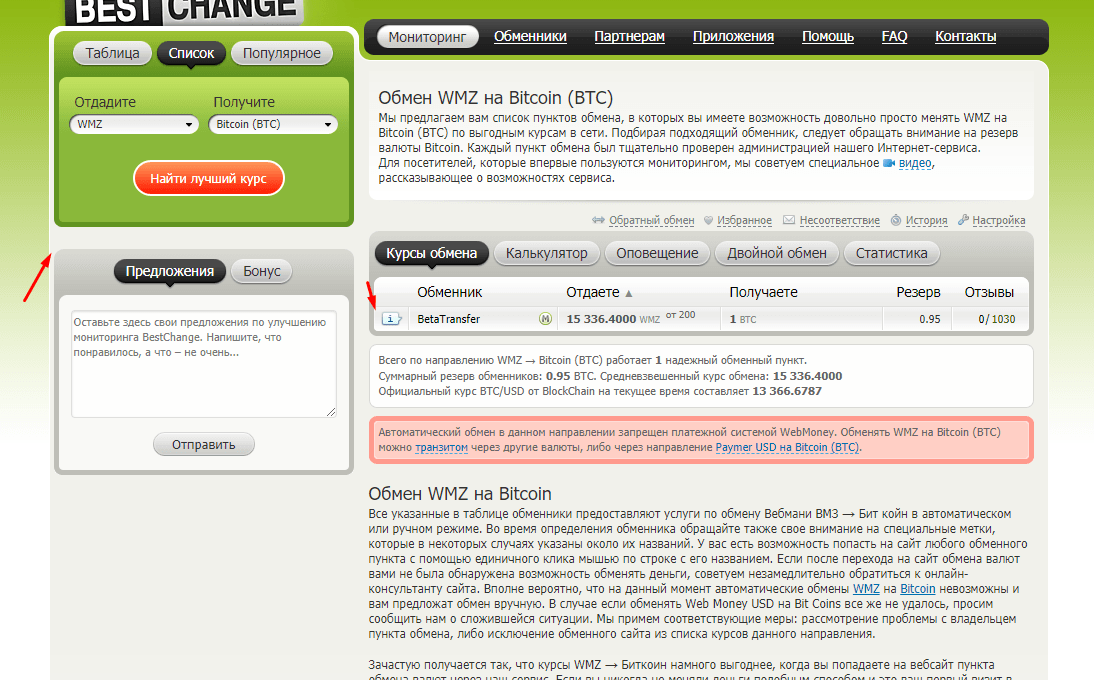Click the video camera icon in description
Image resolution: width=1094 pixels, height=680 pixels.
tap(889, 163)
